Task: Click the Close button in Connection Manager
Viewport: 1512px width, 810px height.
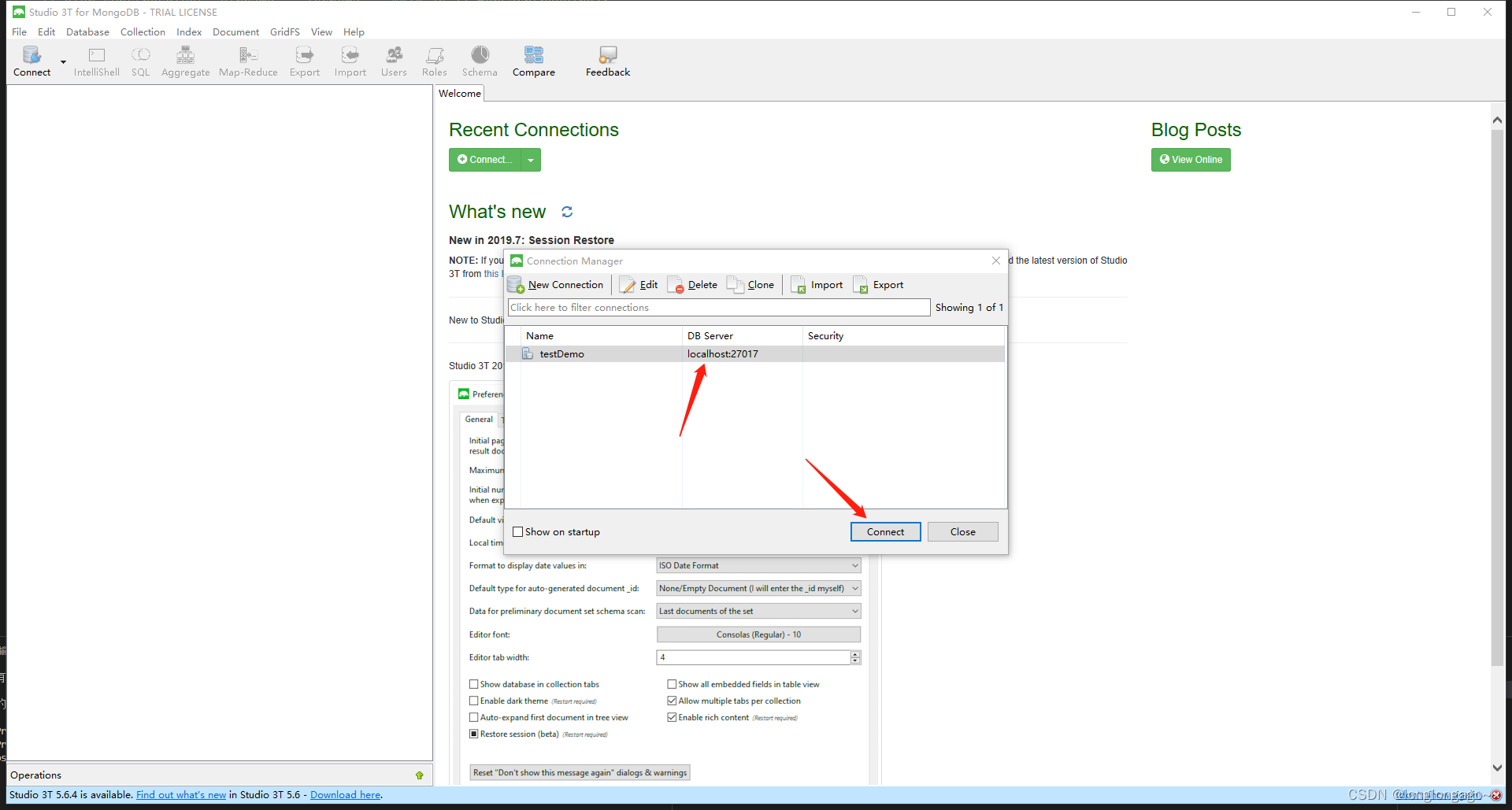Action: 962,532
